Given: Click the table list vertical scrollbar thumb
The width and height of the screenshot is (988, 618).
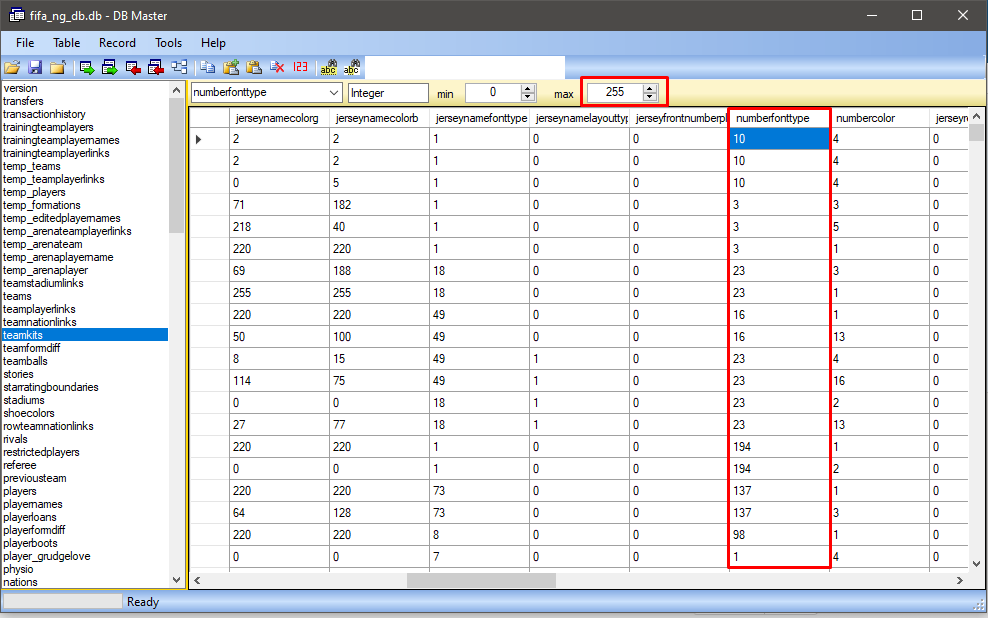Looking at the screenshot, I should pos(176,166).
